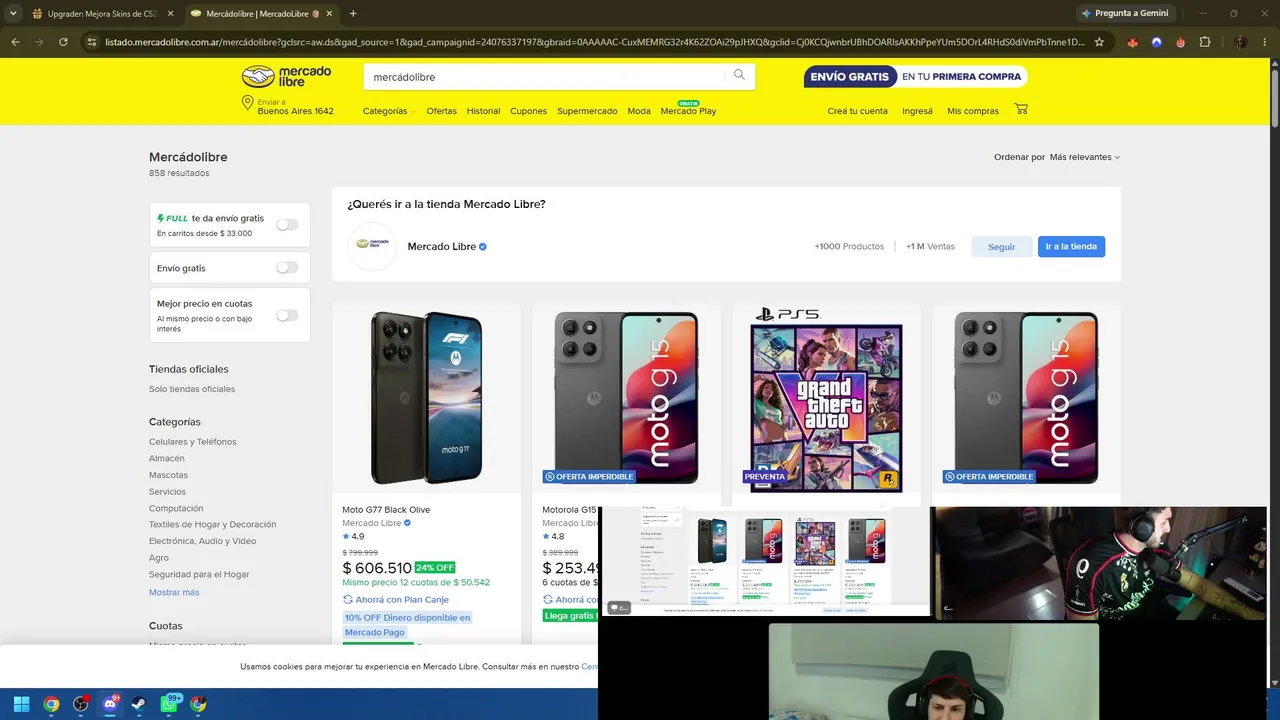Click the red extension icon in Chrome toolbar
The image size is (1280, 720).
[x=1181, y=42]
